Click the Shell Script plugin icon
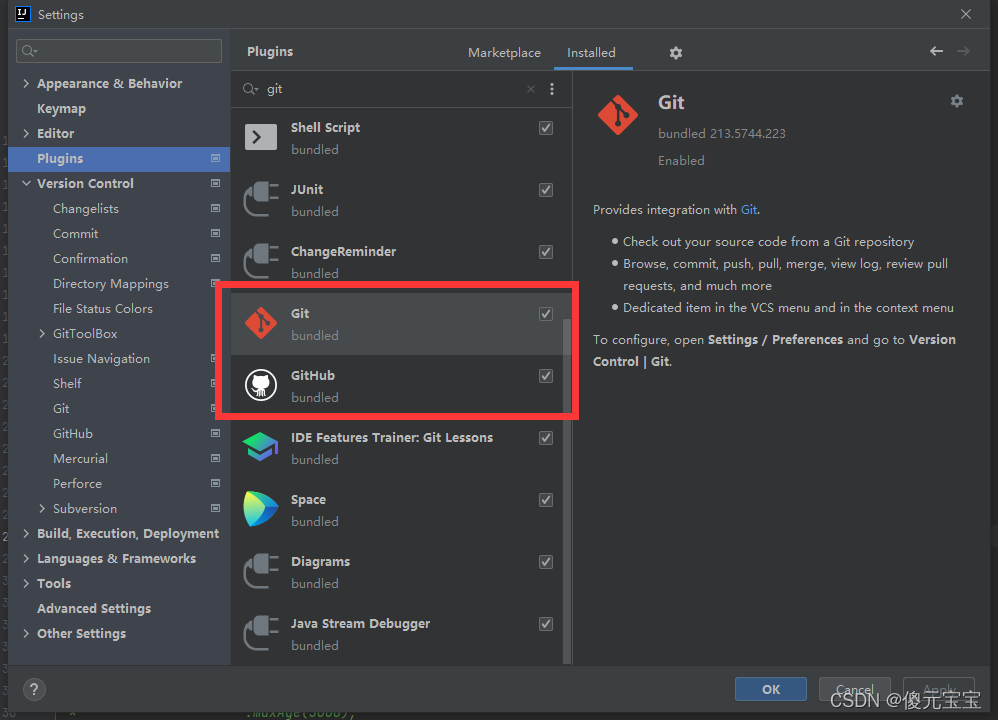998x720 pixels. tap(261, 137)
